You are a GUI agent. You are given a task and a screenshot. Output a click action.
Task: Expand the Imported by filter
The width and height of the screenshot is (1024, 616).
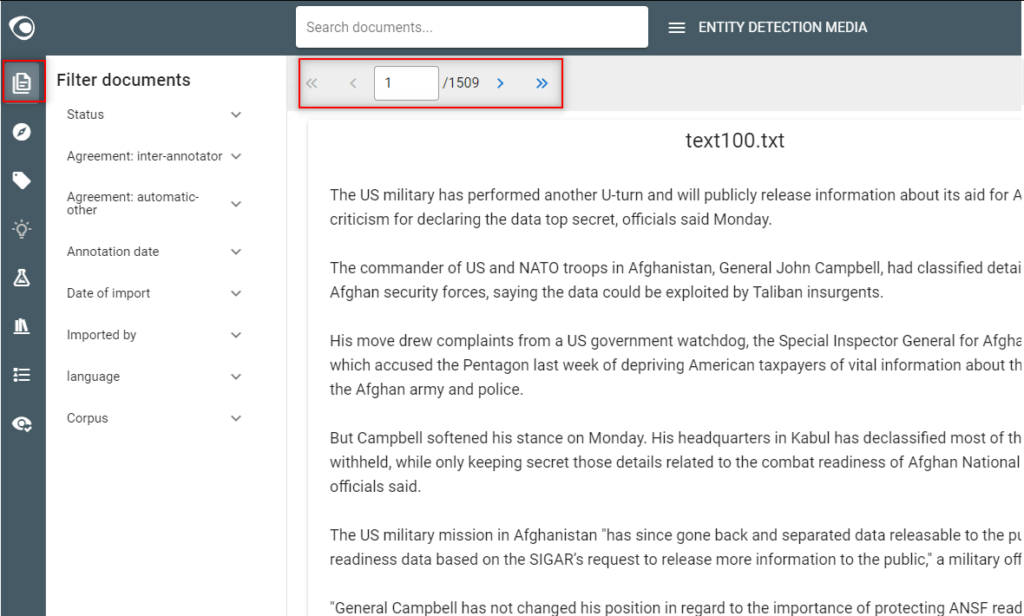[155, 335]
